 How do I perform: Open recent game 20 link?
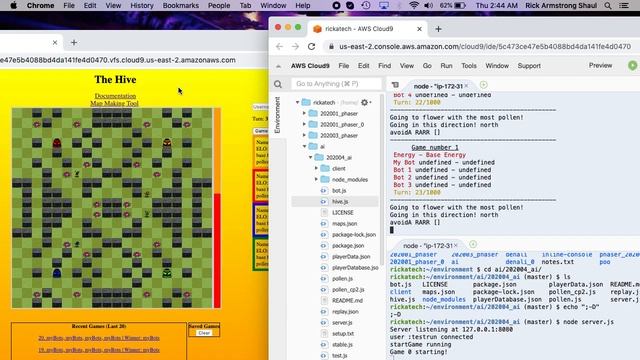(x=99, y=338)
